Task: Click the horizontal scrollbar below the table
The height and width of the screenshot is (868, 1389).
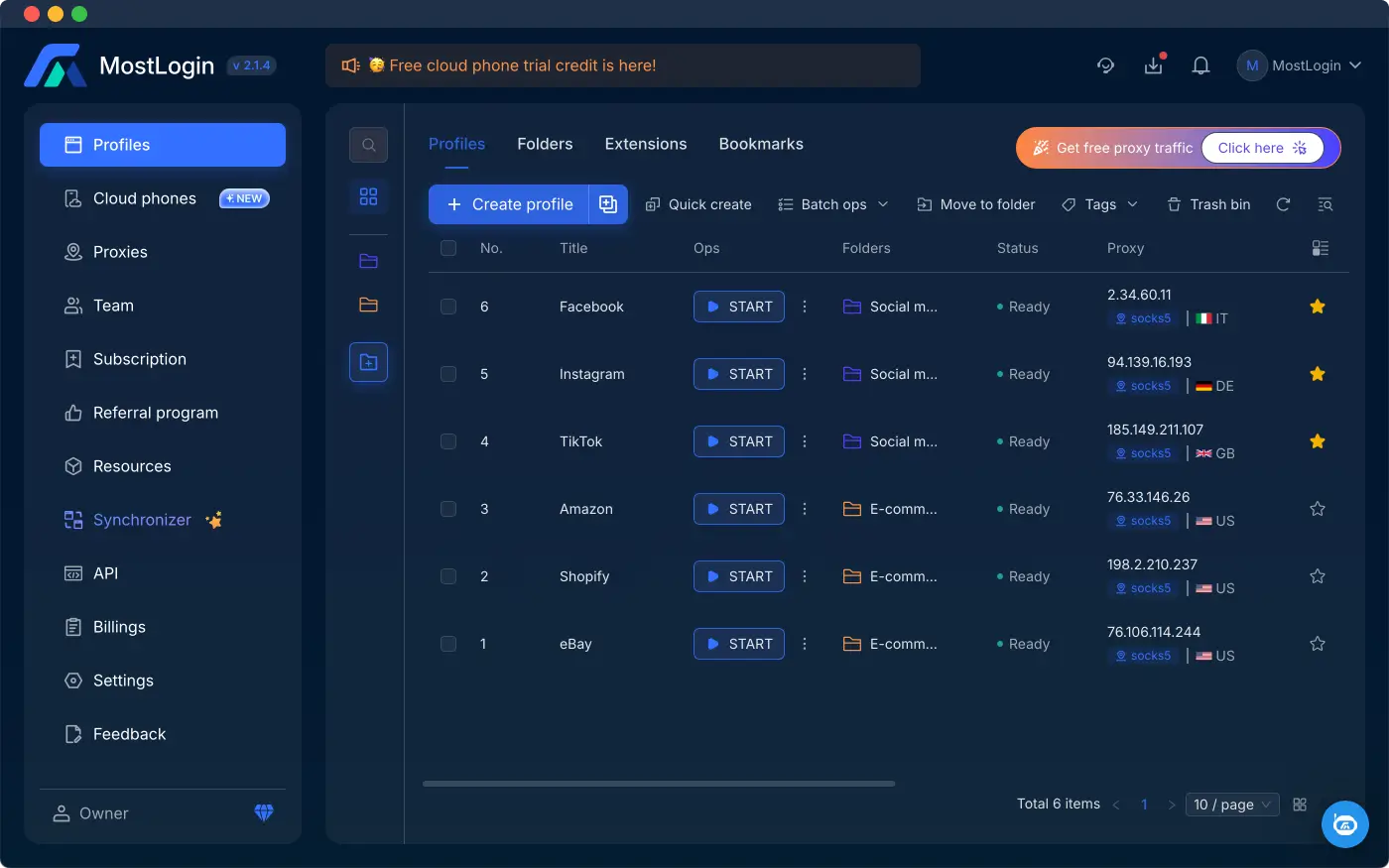Action: [659, 784]
